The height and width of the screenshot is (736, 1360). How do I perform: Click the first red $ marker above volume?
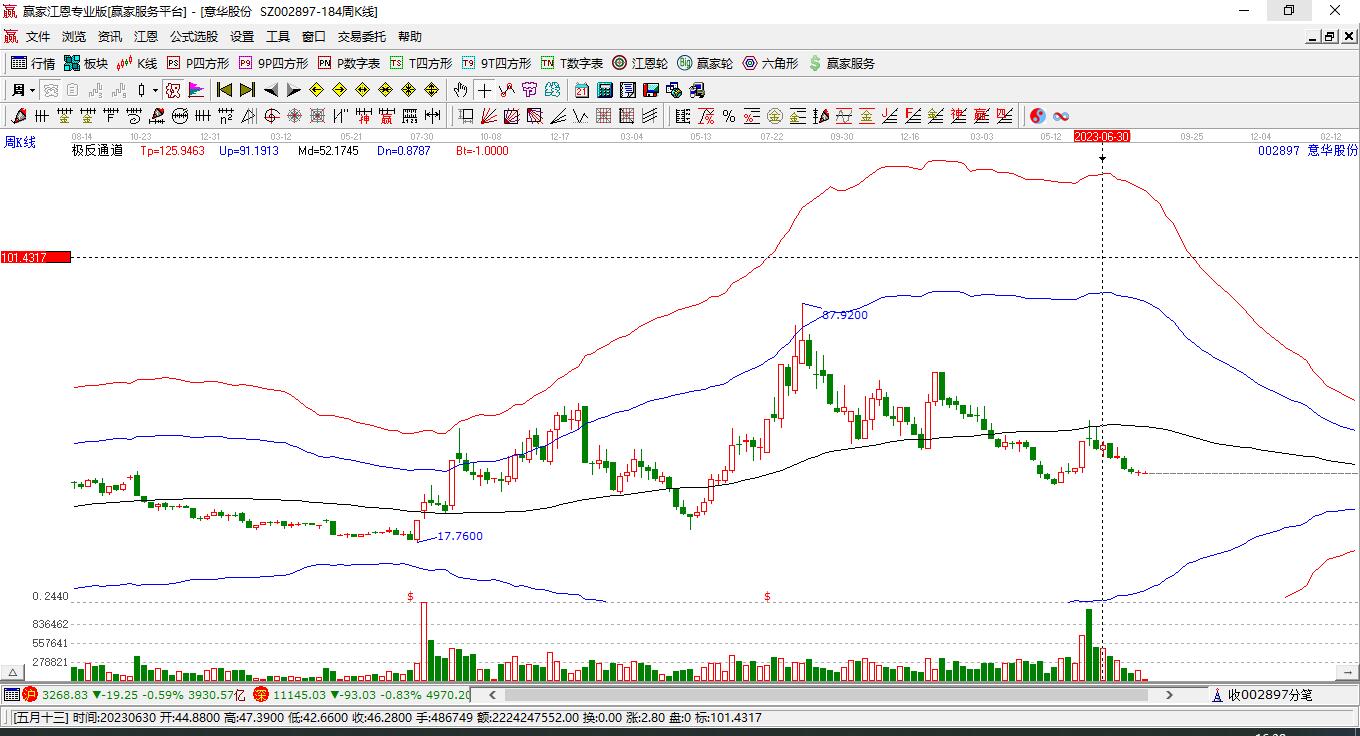pyautogui.click(x=410, y=596)
